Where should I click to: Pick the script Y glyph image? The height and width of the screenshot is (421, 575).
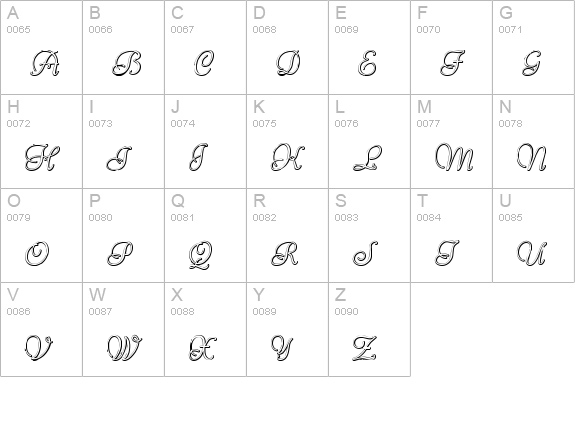(282, 348)
